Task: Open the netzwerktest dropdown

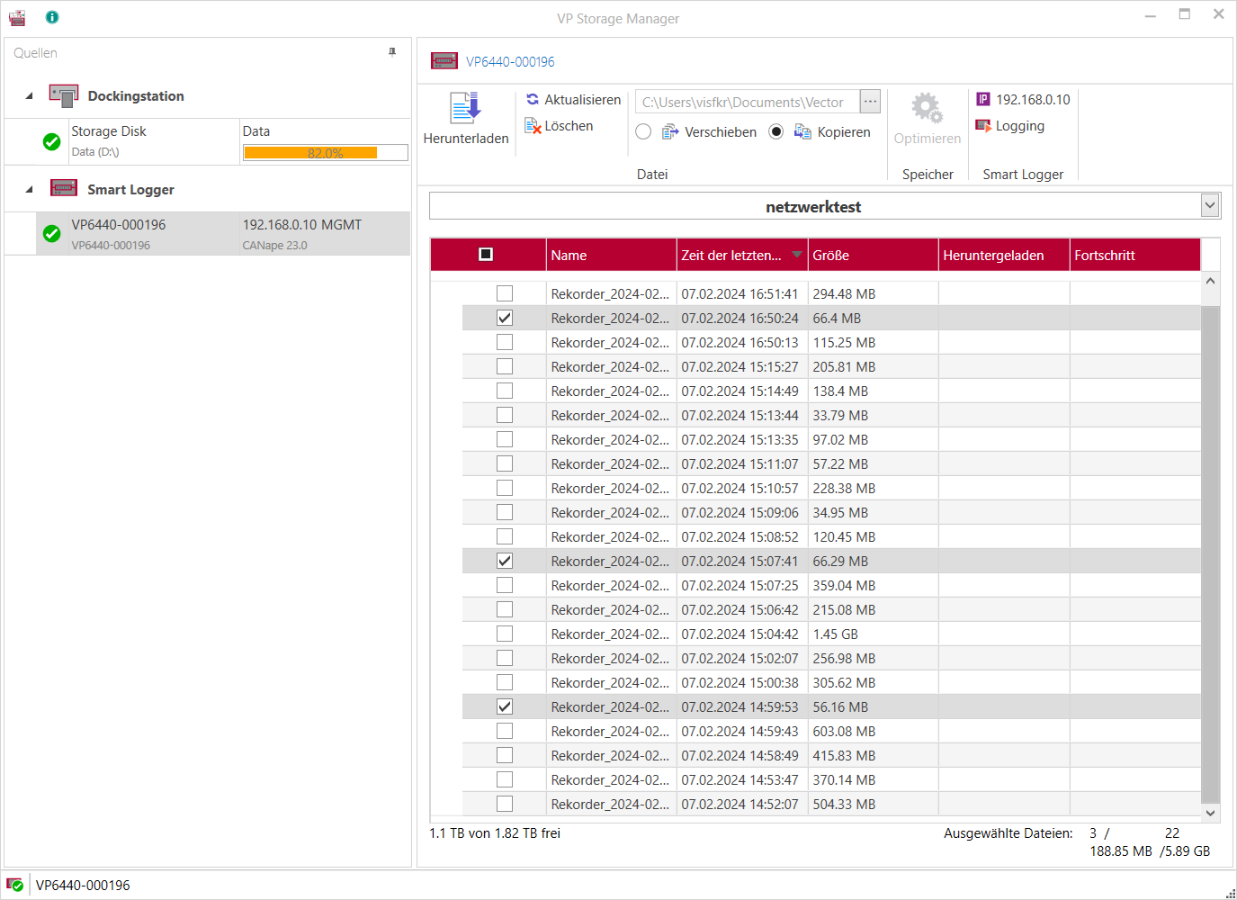Action: coord(1210,206)
